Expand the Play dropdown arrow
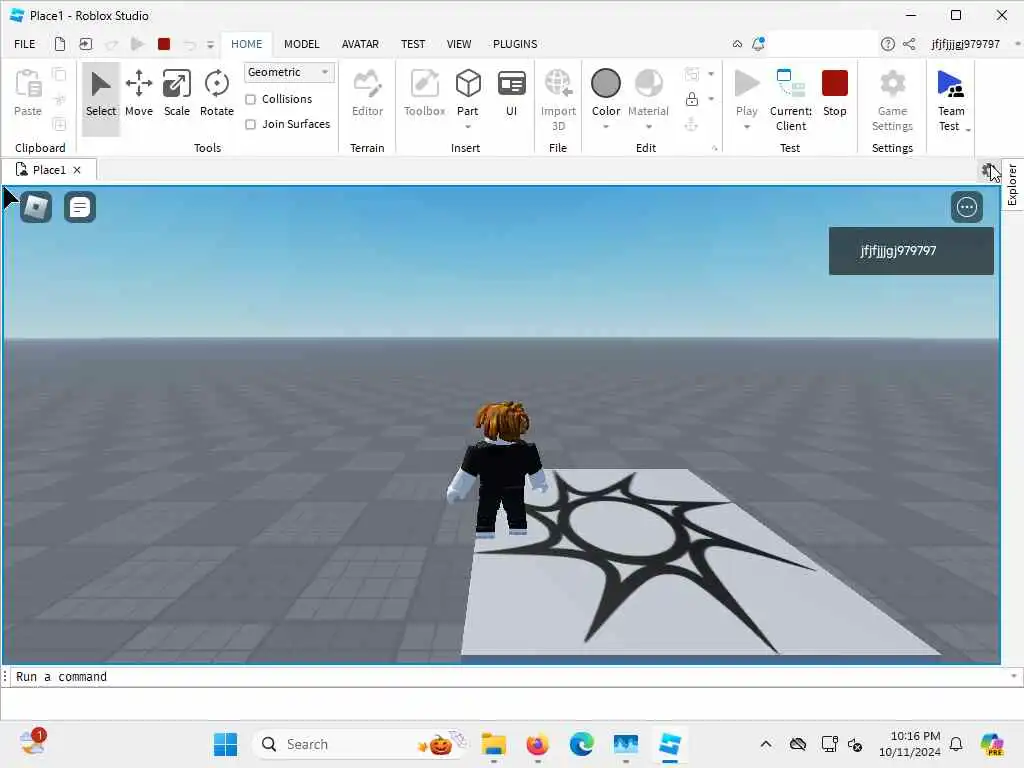Viewport: 1024px width, 768px height. pos(746,127)
